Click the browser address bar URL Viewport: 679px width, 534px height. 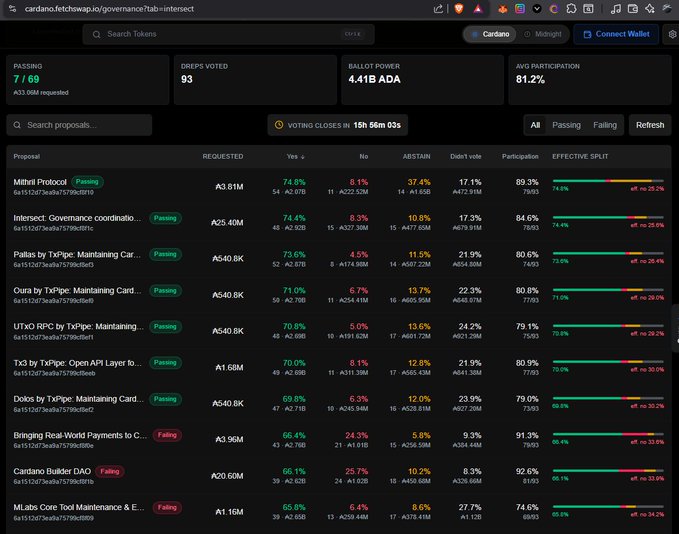pos(109,9)
